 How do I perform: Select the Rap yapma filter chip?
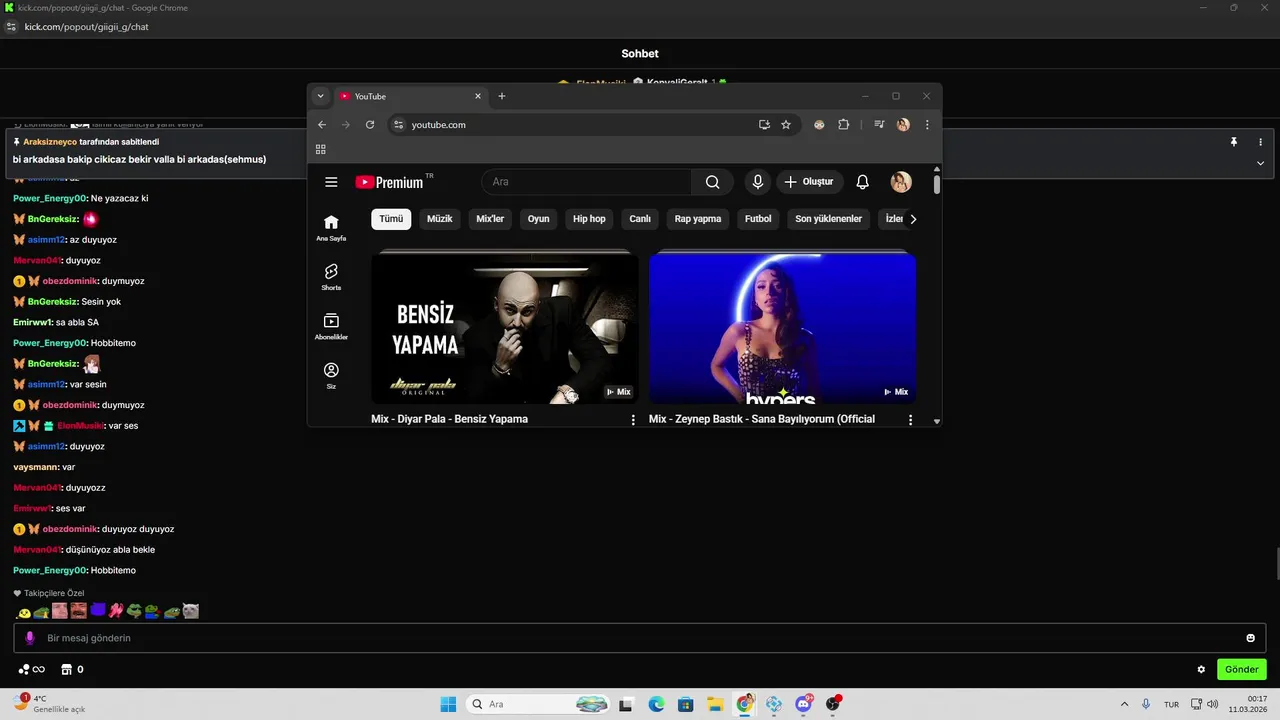[x=698, y=219]
